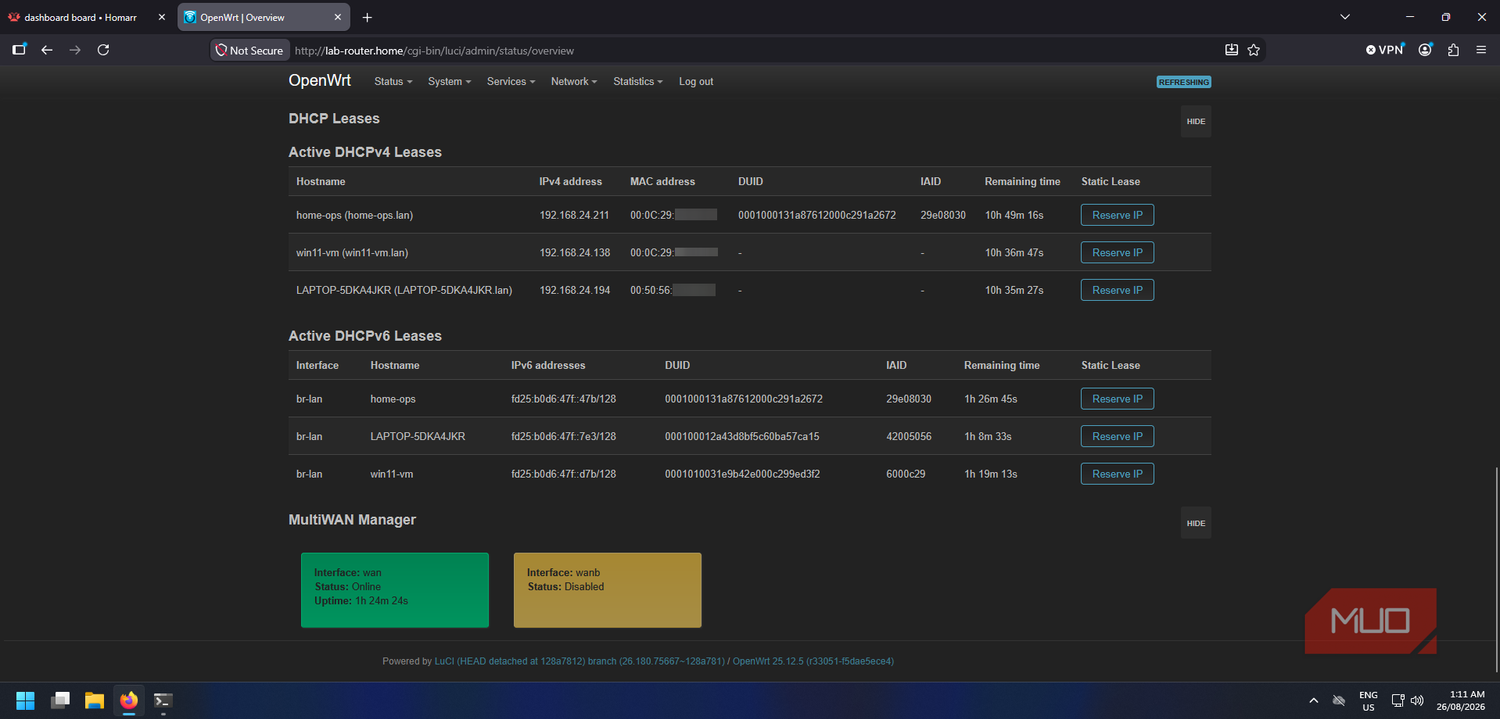Open the network tray icon
1500x719 pixels.
(x=1398, y=700)
